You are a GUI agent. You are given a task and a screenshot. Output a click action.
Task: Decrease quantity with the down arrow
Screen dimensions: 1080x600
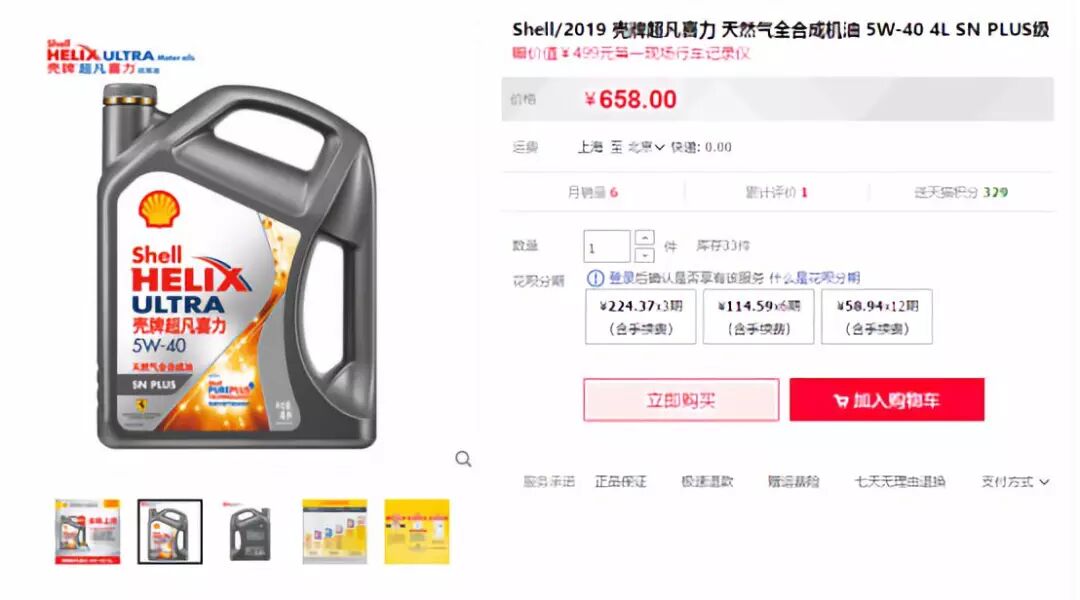pos(645,255)
